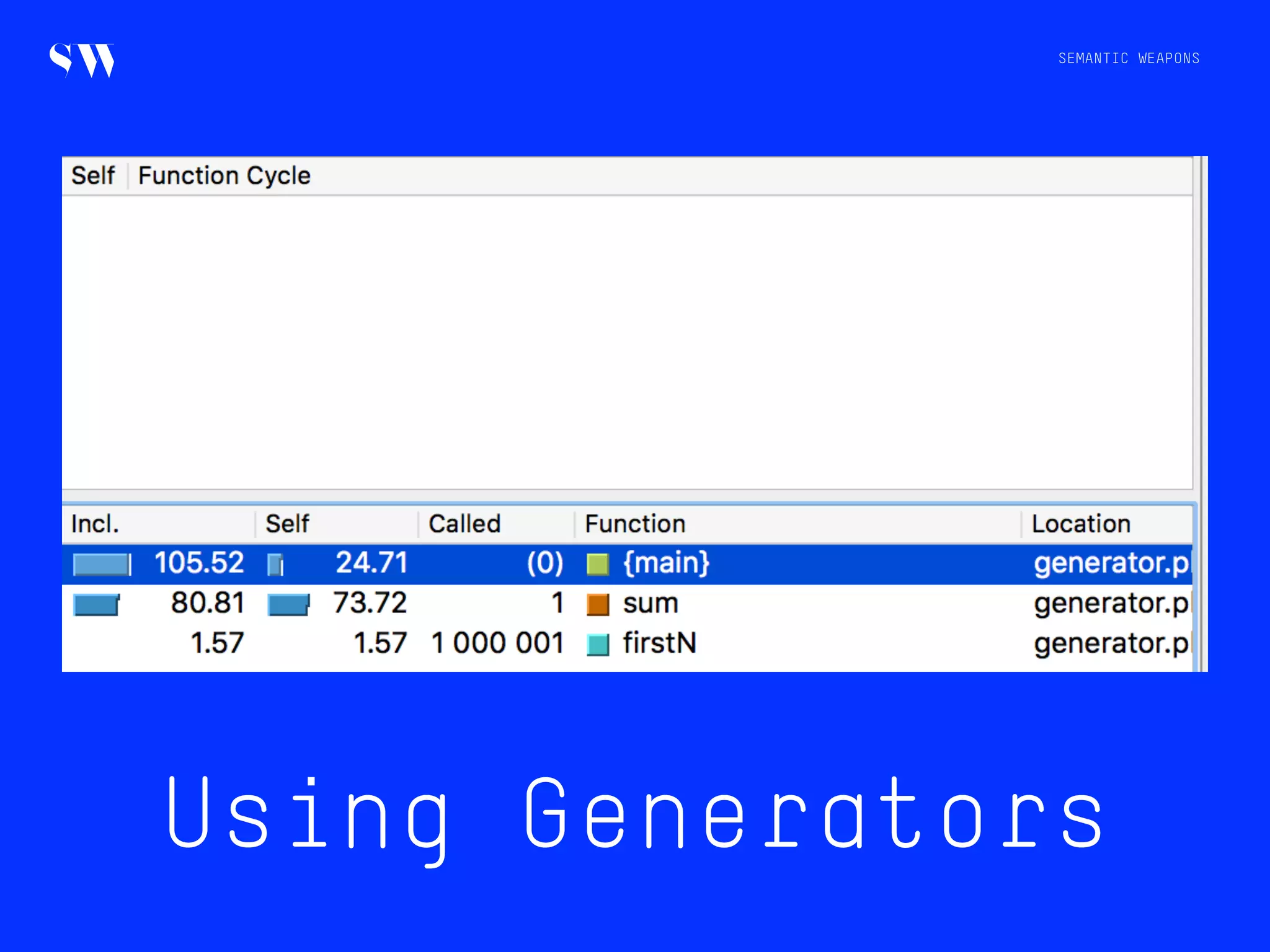
Task: Click the 80.81 inclusive cost value
Action: [x=208, y=603]
